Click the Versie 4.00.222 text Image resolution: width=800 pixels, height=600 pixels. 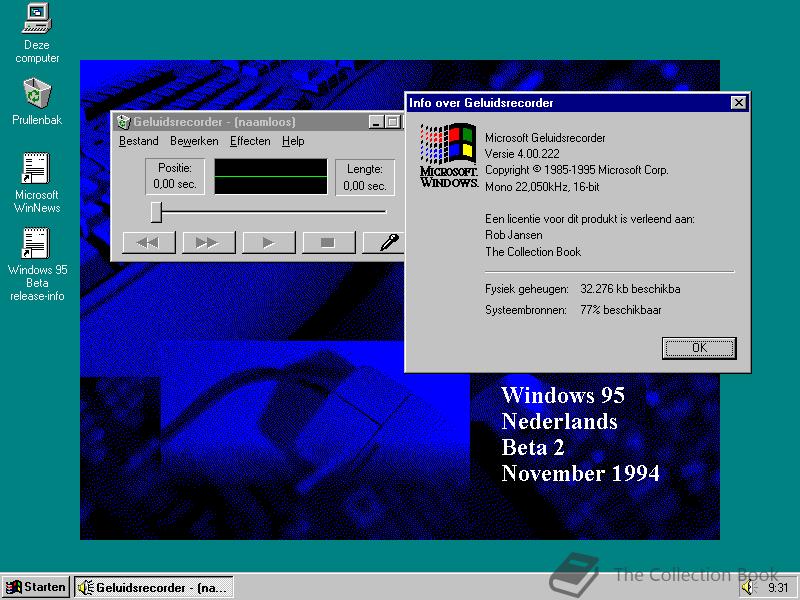tap(522, 154)
